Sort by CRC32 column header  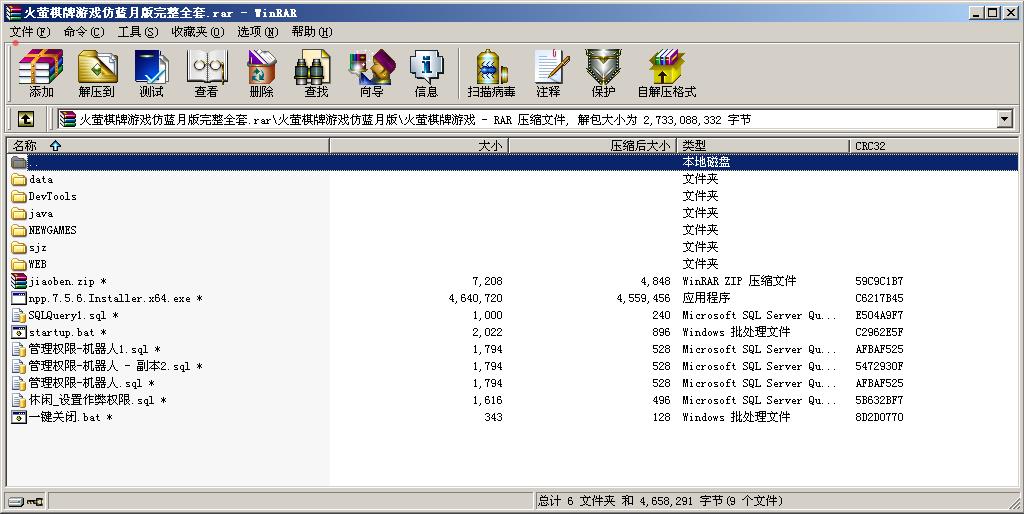870,146
